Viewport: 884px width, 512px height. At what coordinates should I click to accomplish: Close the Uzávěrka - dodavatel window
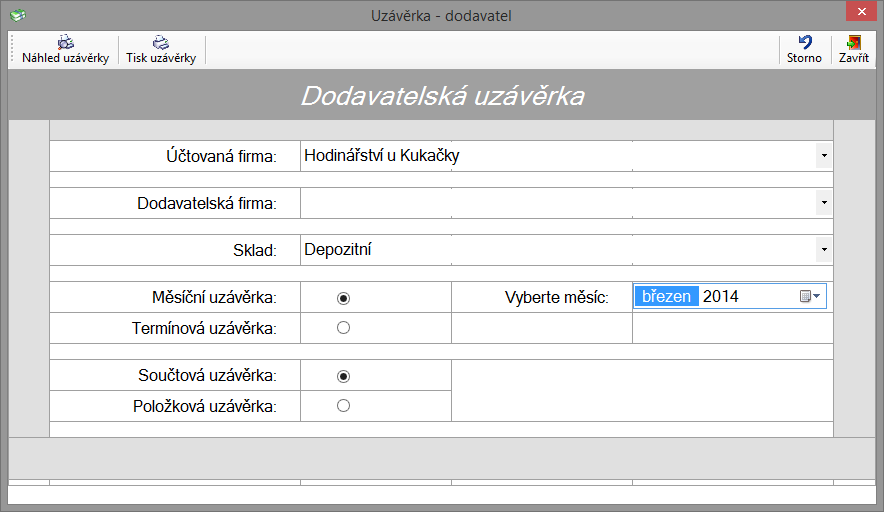coord(861,11)
